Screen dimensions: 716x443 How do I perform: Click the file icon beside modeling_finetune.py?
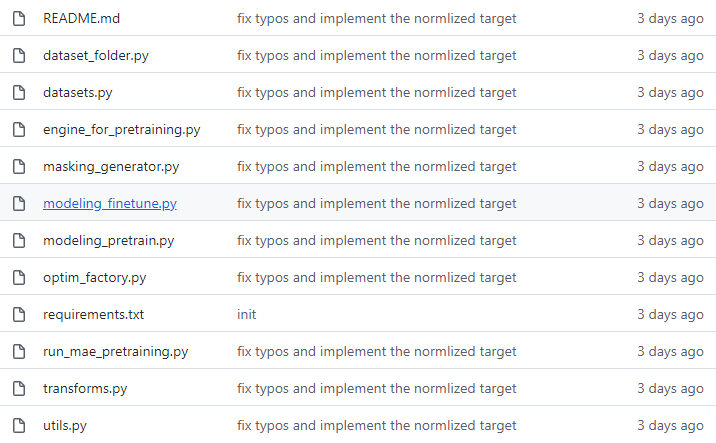[x=18, y=203]
